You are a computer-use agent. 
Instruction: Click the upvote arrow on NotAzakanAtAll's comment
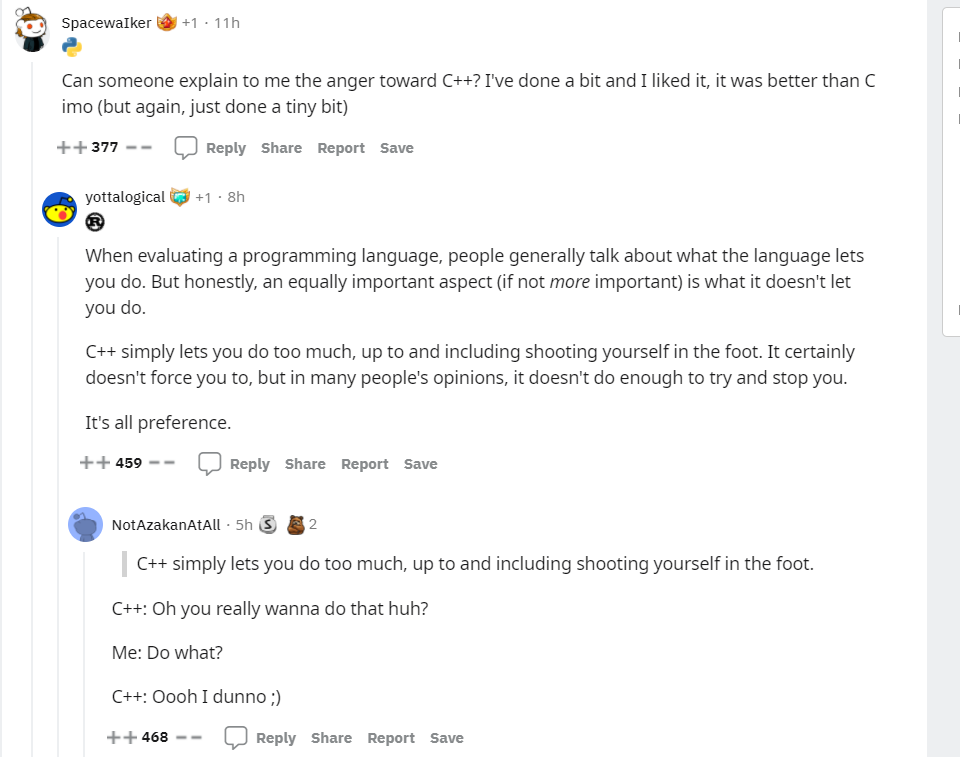click(x=114, y=737)
